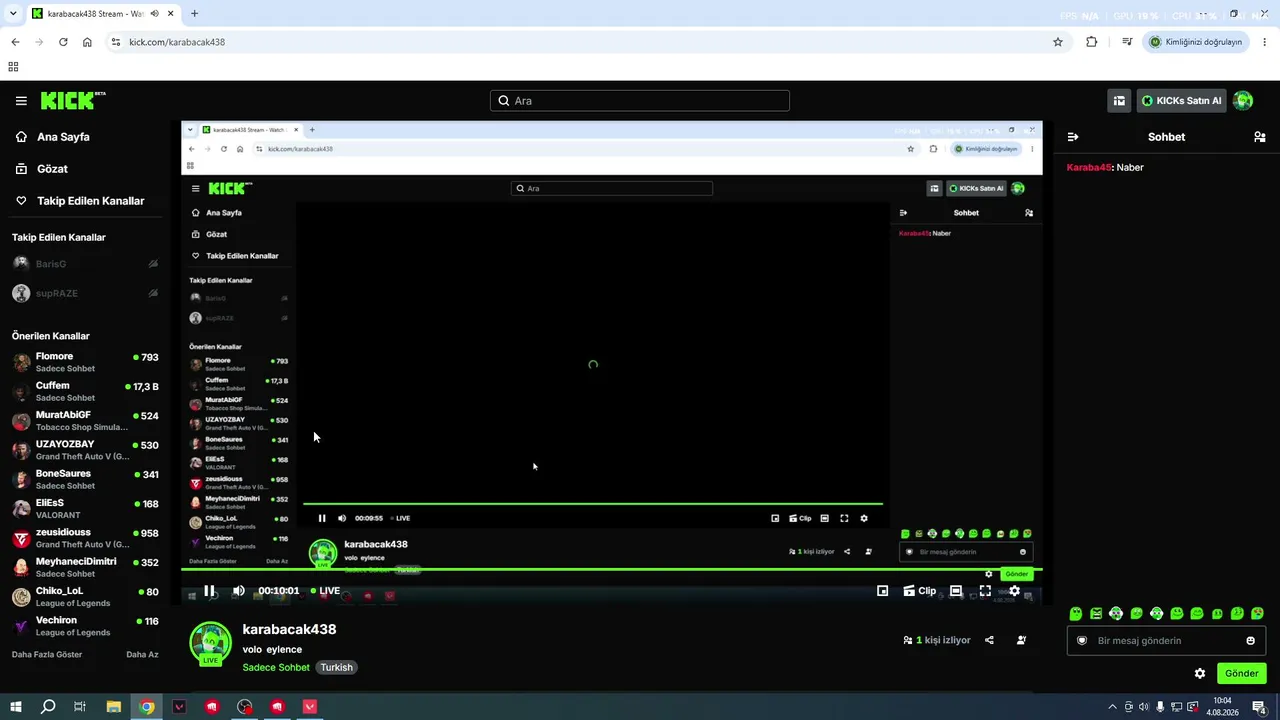Image resolution: width=1280 pixels, height=720 pixels.
Task: Expand list with Daha Fazla Göster
Action: [x=47, y=655]
